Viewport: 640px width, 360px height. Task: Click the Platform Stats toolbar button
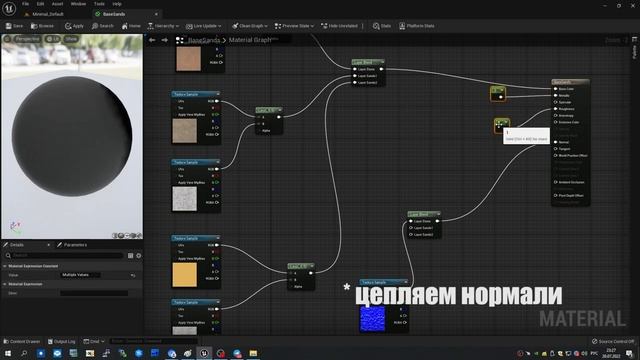(x=416, y=26)
